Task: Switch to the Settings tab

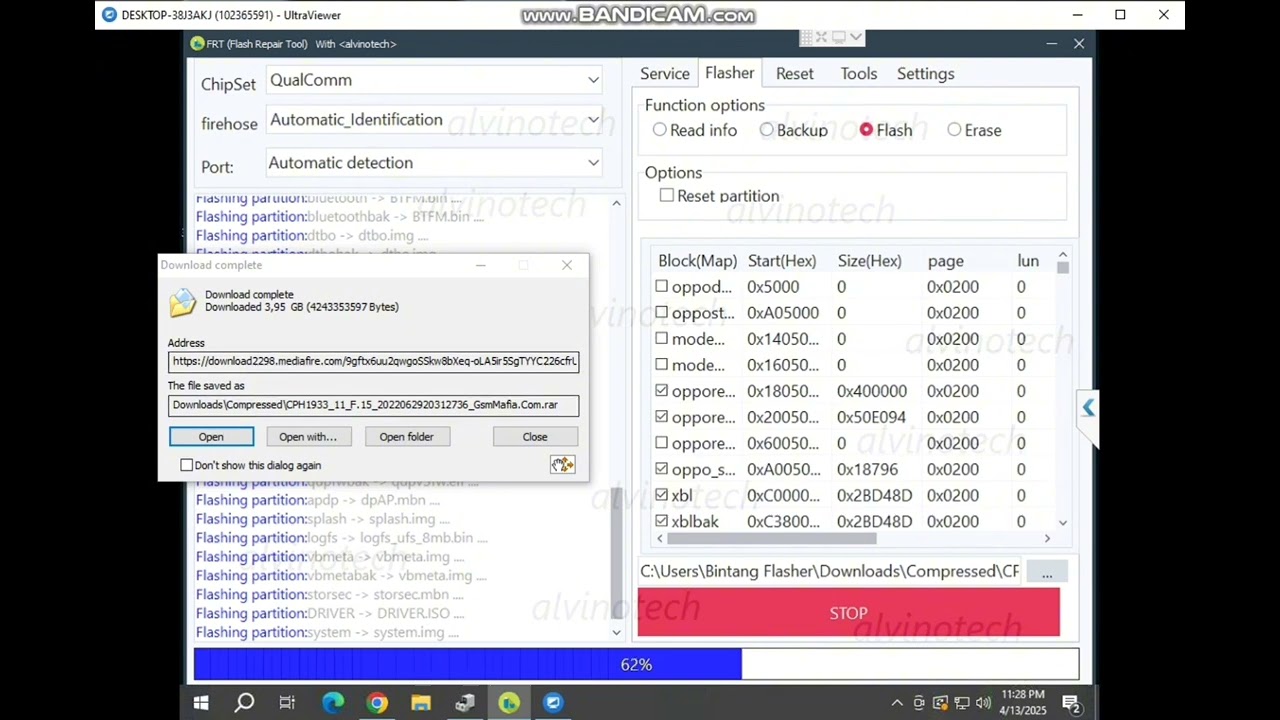Action: coord(926,74)
